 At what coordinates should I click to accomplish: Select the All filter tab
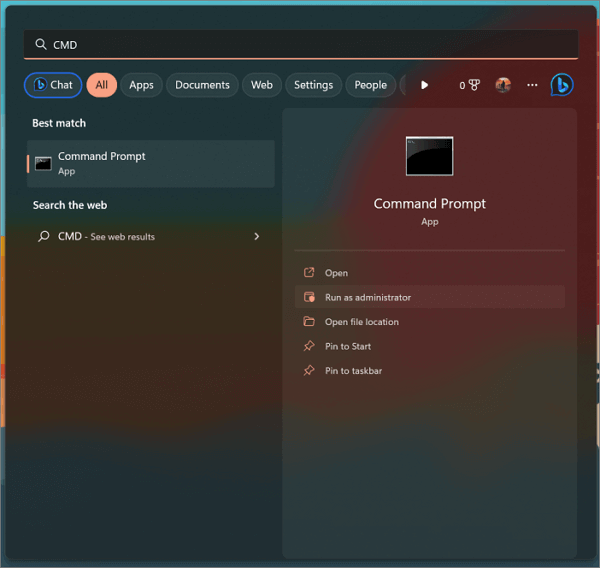pos(101,85)
